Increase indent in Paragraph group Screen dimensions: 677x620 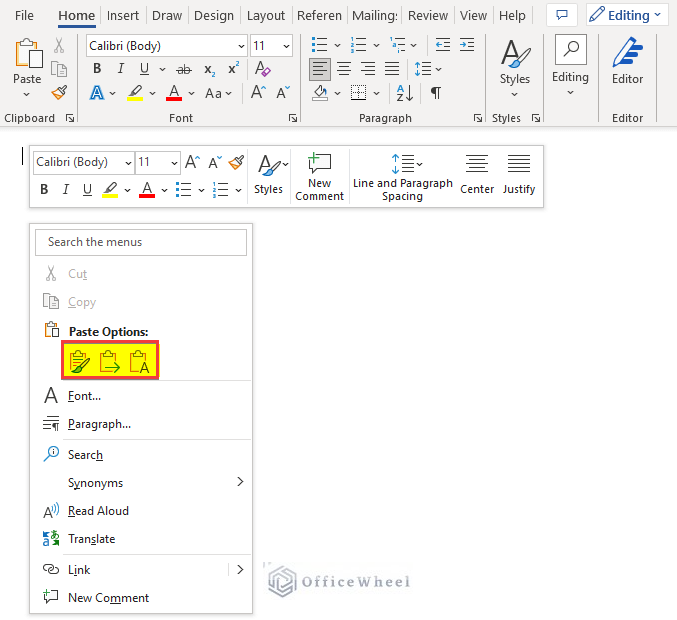[467, 45]
